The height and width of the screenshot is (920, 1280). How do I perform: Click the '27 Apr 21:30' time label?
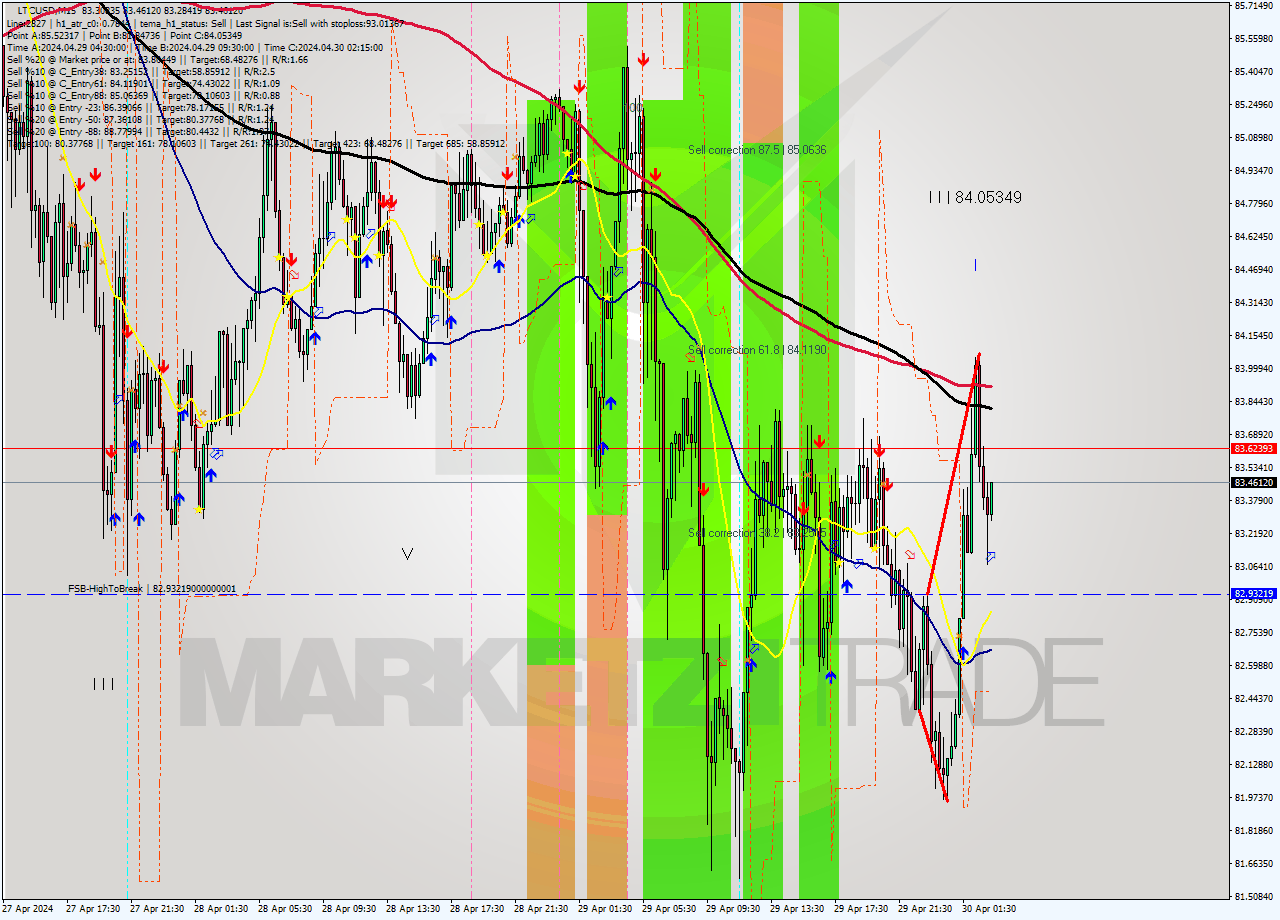coord(157,909)
